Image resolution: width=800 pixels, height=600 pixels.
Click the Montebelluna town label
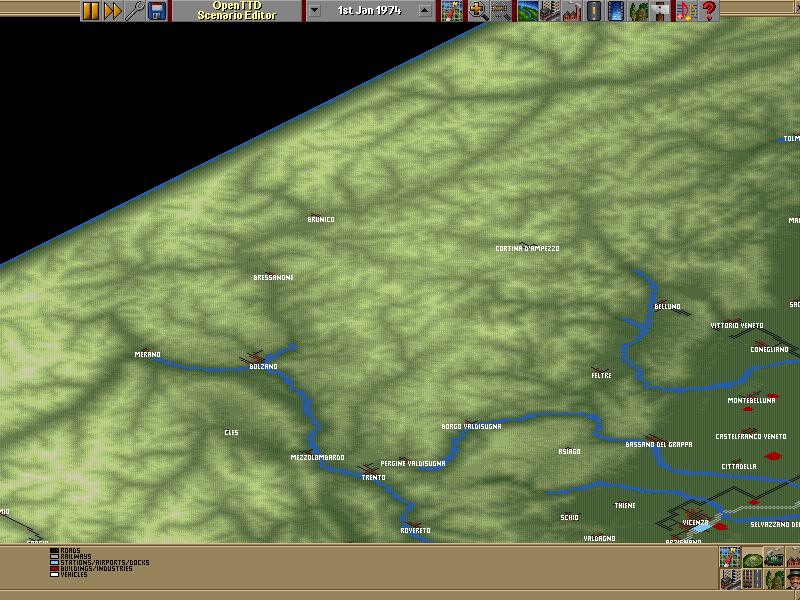click(752, 401)
